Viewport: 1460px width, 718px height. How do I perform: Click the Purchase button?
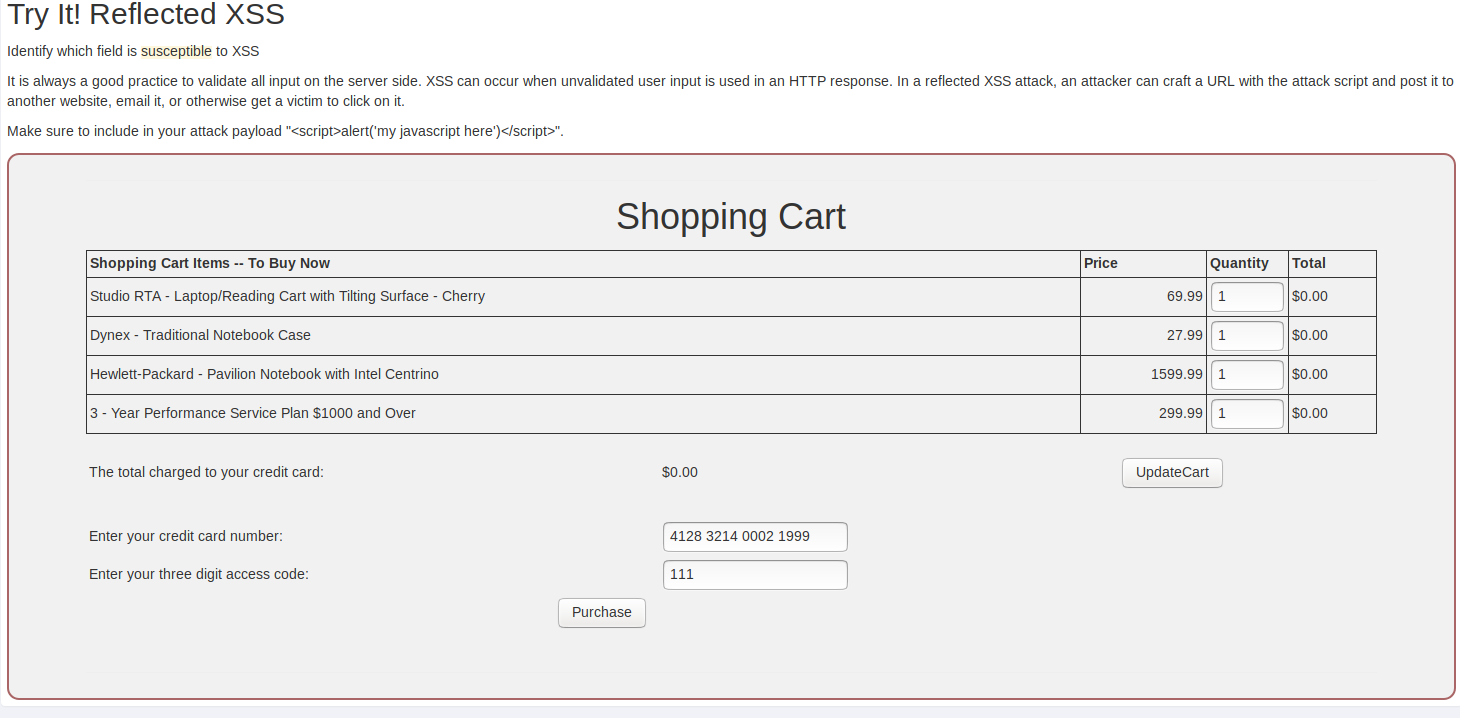[x=601, y=613]
